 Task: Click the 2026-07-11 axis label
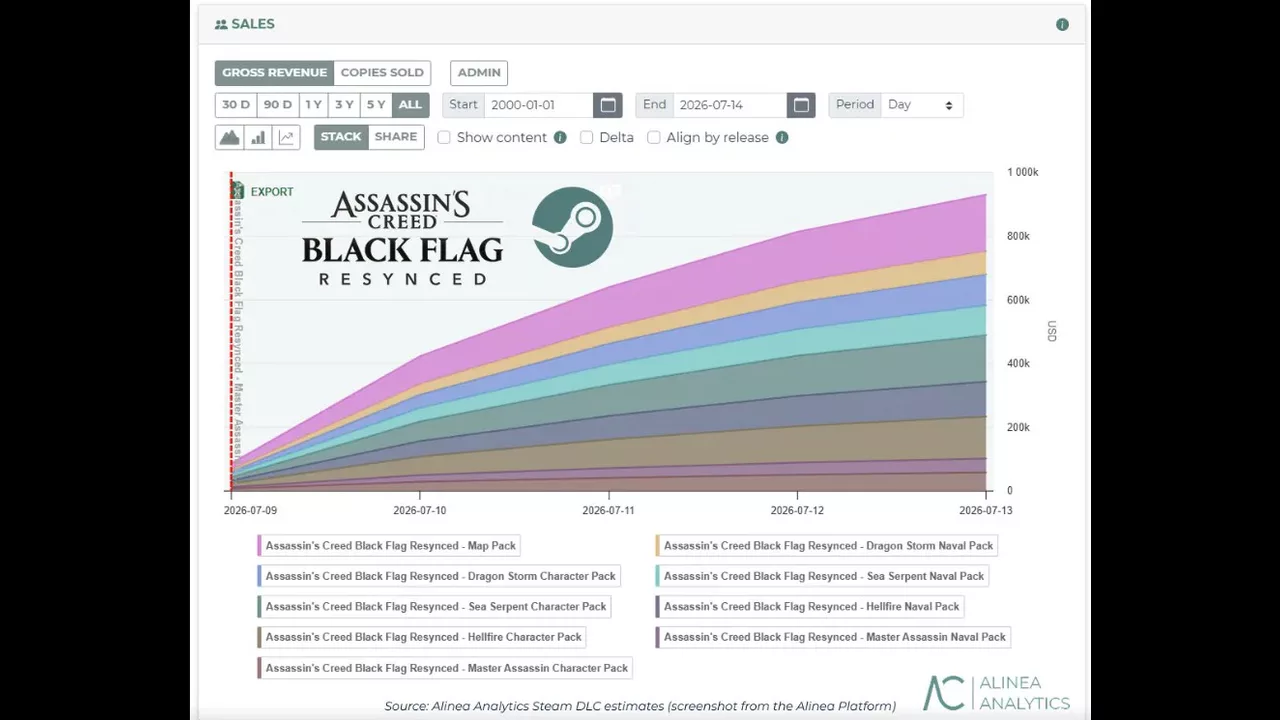(608, 510)
